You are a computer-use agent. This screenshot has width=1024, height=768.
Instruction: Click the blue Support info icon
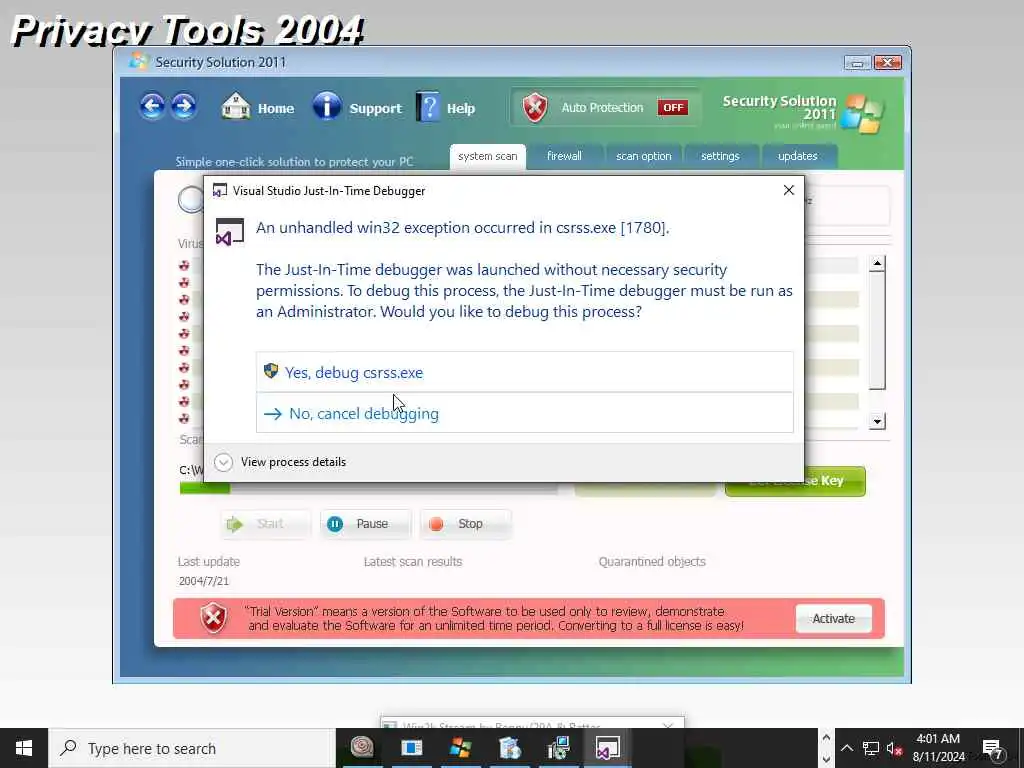click(327, 106)
